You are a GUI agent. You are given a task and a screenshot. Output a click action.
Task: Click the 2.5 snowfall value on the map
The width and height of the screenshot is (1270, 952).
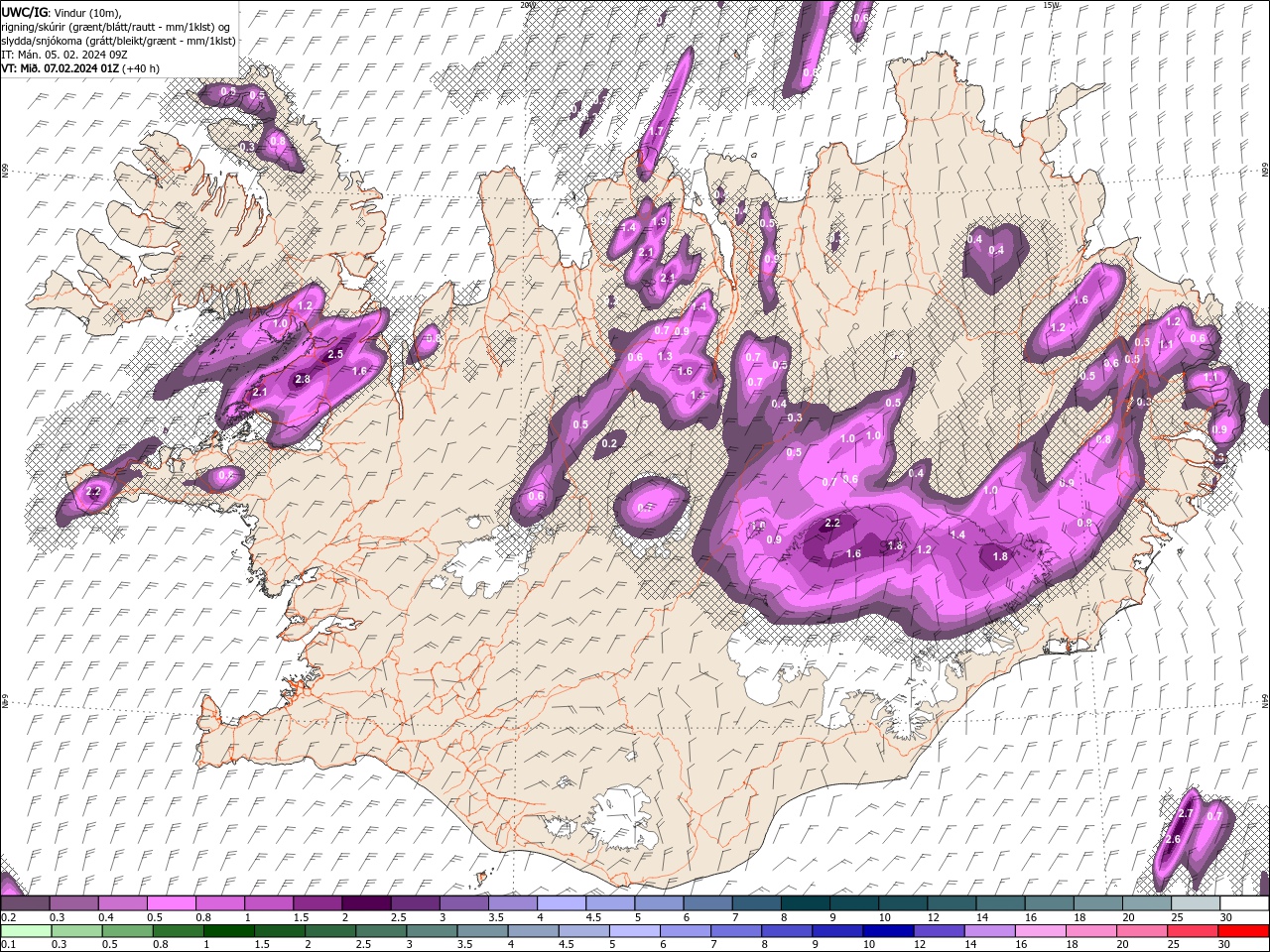335,354
